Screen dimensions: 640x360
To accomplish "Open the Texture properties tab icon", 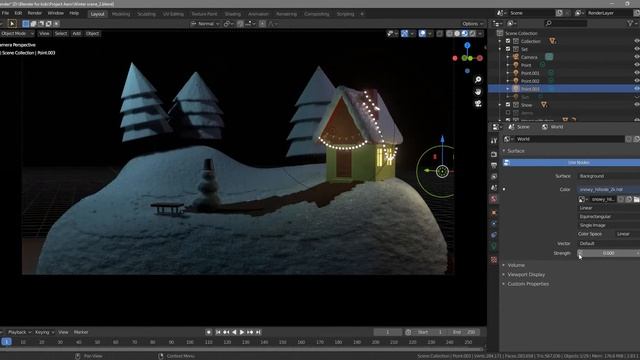I will point(494,260).
